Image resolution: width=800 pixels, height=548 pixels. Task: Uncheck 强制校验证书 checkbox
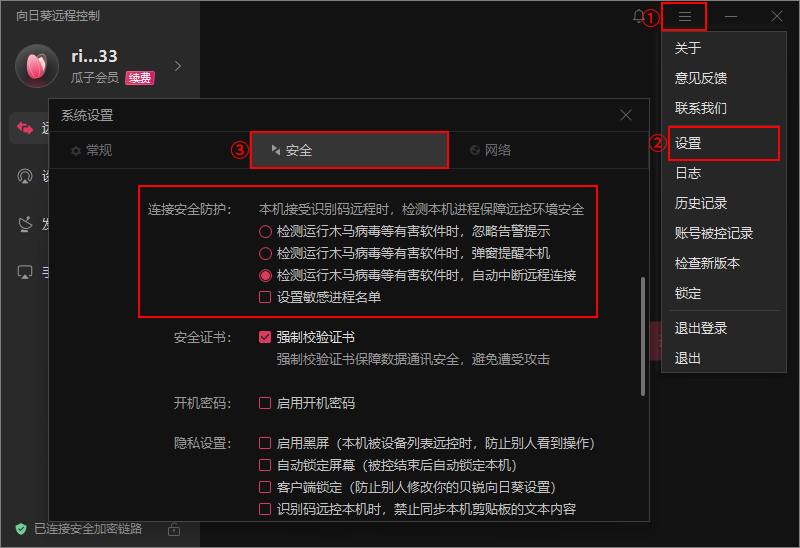tap(265, 338)
